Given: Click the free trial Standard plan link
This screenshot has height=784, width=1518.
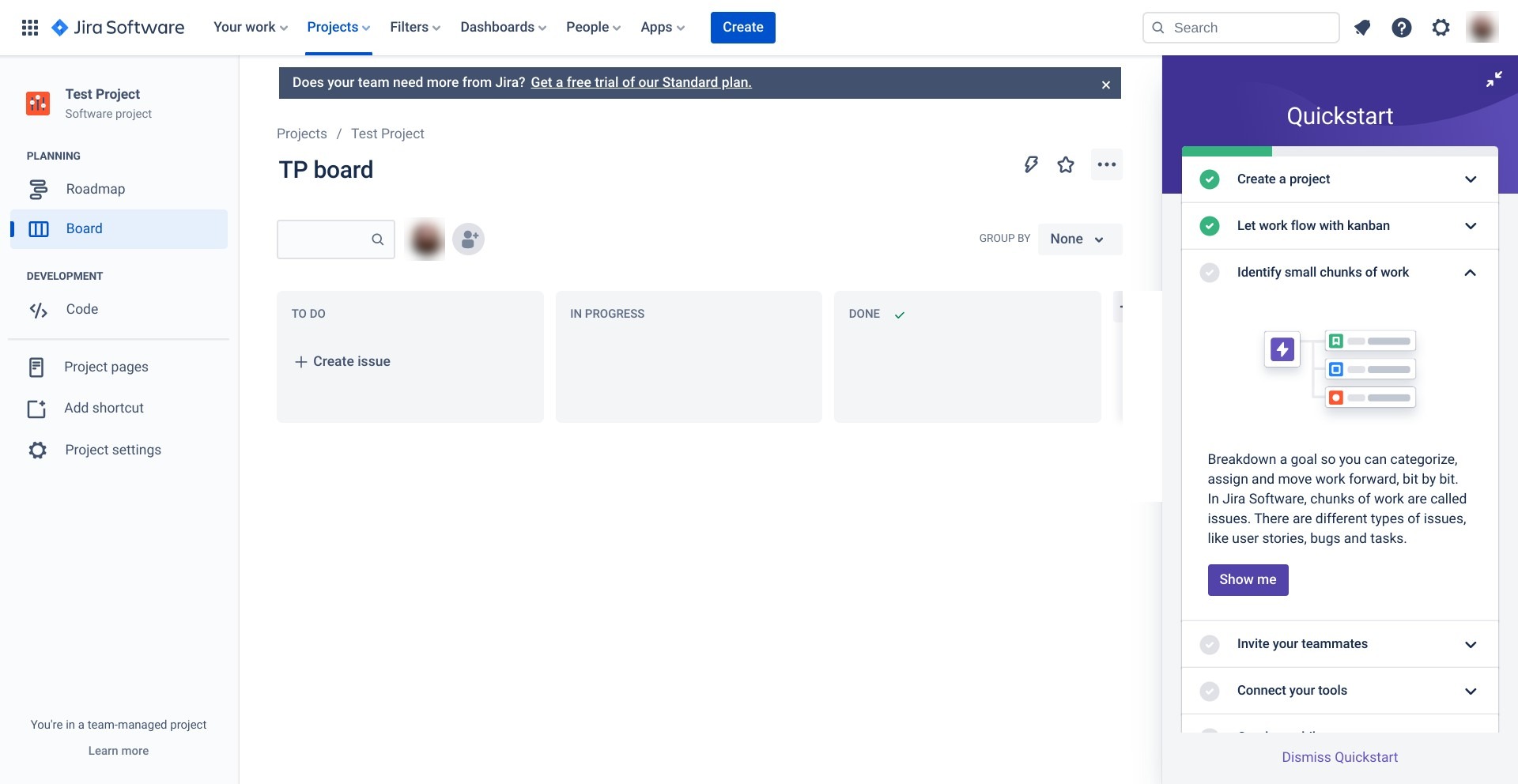Looking at the screenshot, I should [640, 82].
